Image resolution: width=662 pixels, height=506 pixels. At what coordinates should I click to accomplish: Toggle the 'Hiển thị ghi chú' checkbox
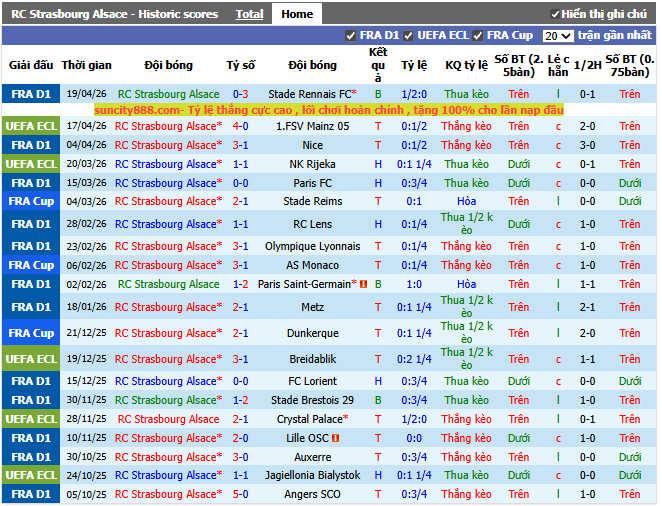pos(556,15)
